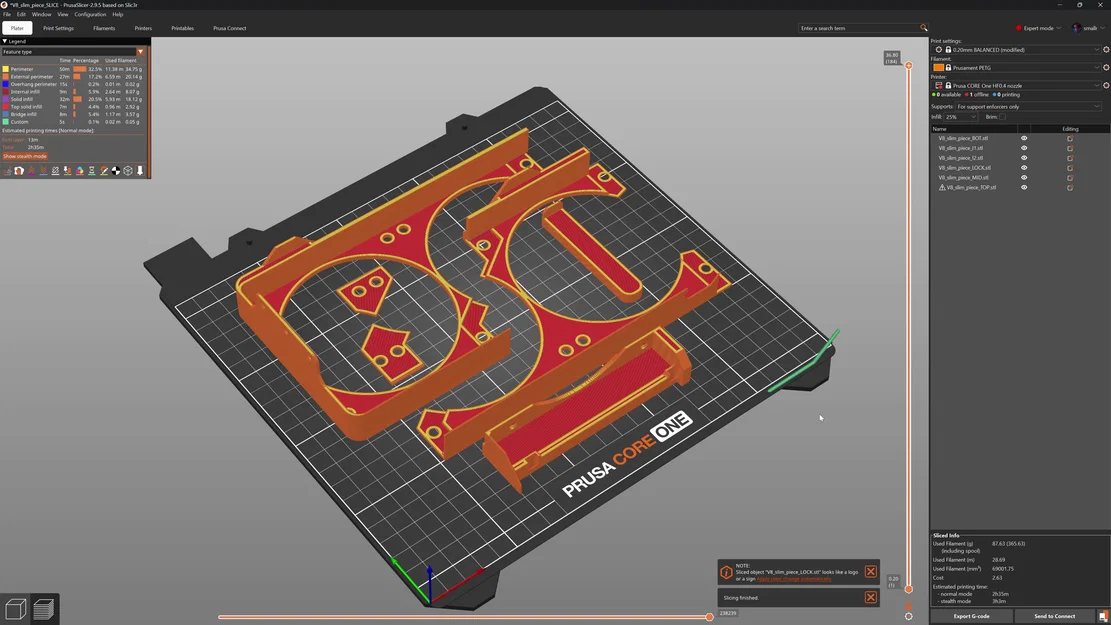Toggle color changes icon in legend toolbar
Viewport: 1111px width, 625px height.
[79, 171]
